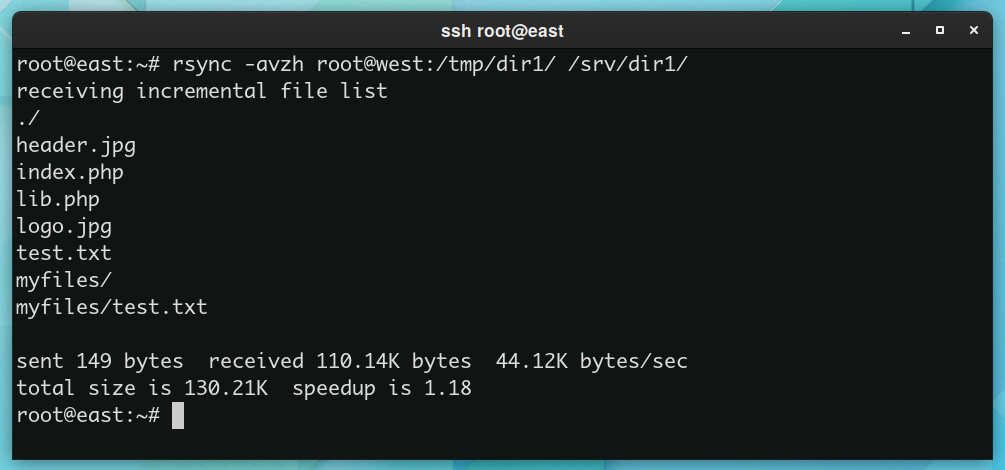The height and width of the screenshot is (470, 1005).
Task: Close the ssh root@east terminal window
Action: pos(974,30)
